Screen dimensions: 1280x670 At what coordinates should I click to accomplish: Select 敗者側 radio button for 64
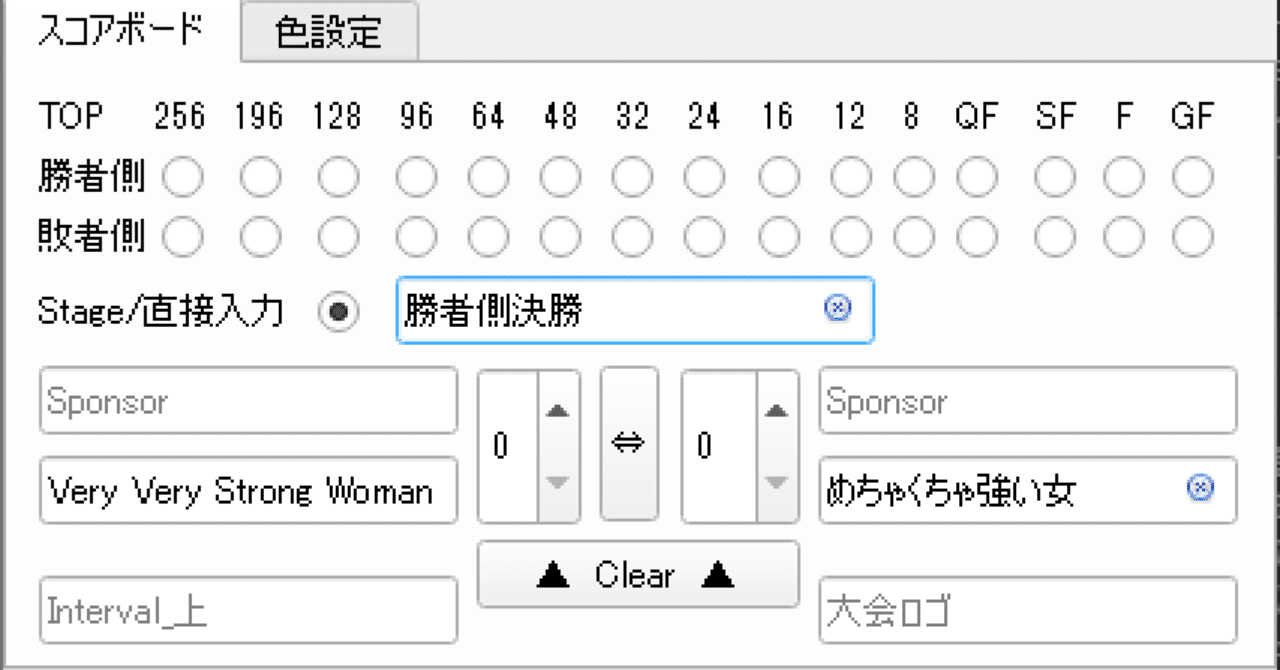tap(489, 237)
